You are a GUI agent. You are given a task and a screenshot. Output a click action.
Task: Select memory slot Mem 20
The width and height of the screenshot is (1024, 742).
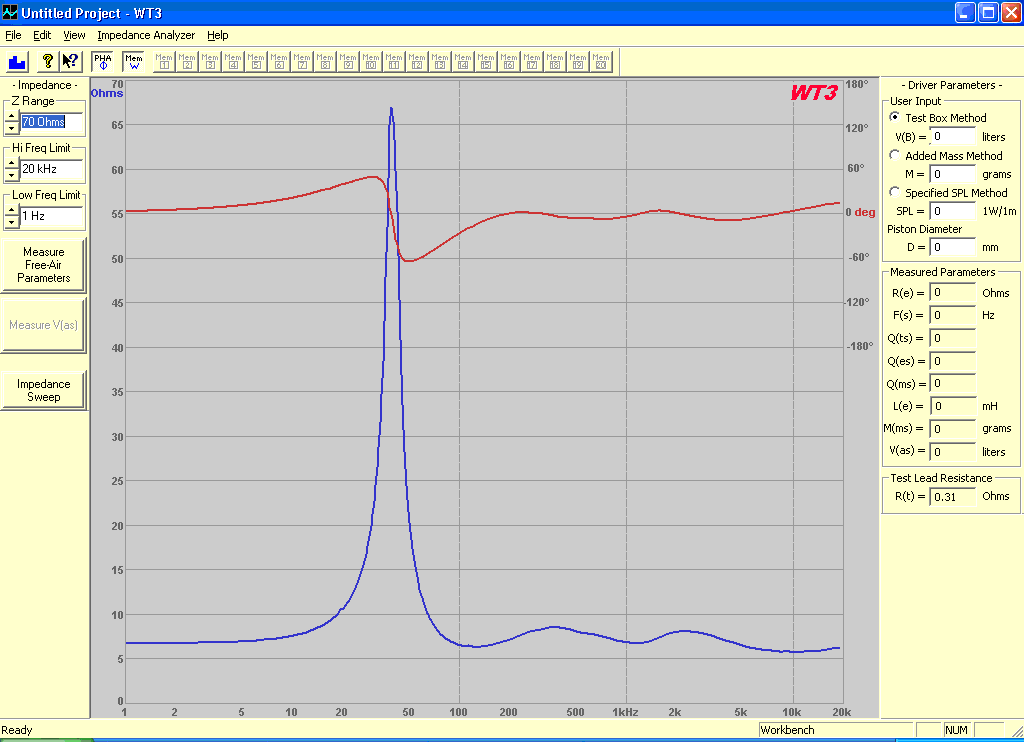[x=600, y=61]
